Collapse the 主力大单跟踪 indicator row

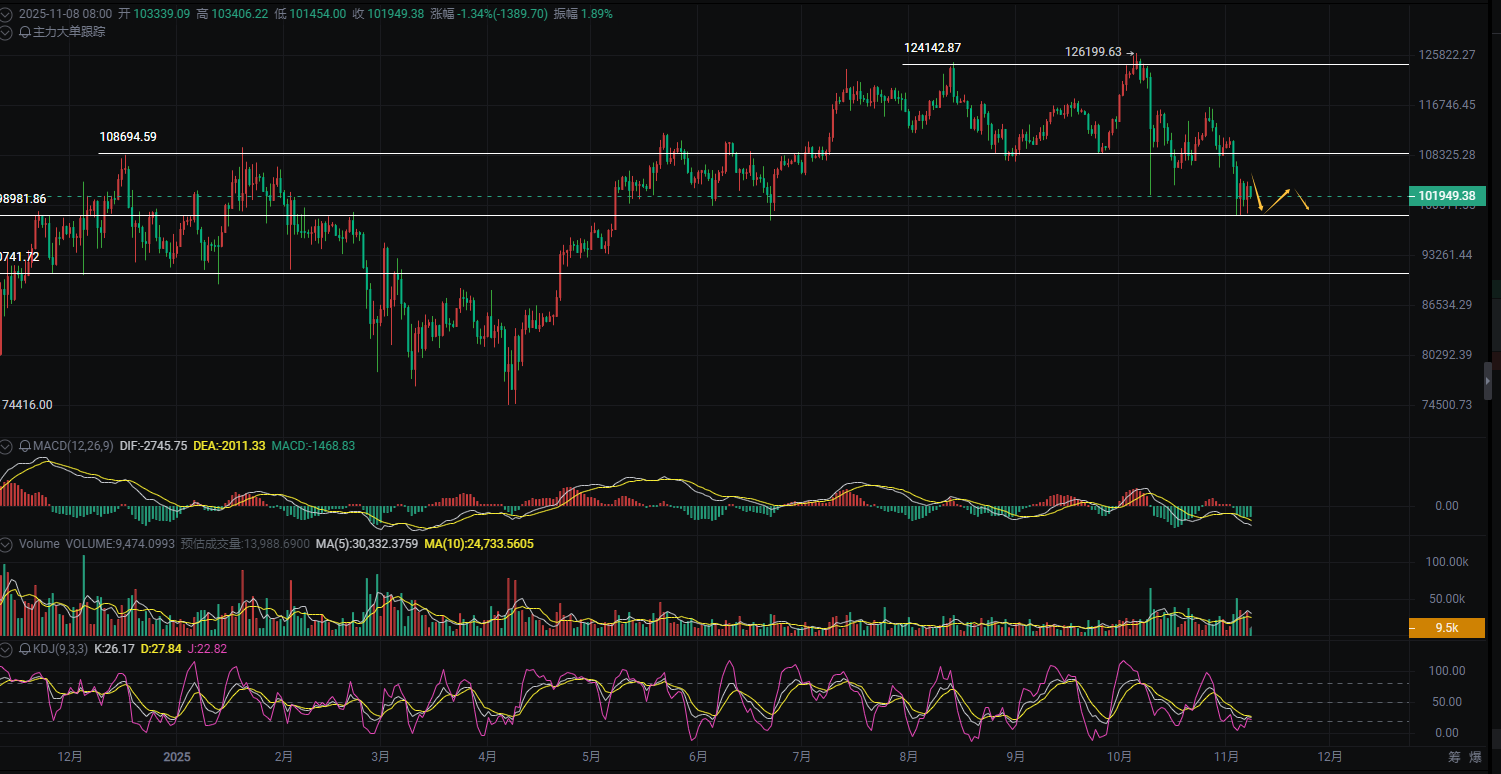(7, 32)
